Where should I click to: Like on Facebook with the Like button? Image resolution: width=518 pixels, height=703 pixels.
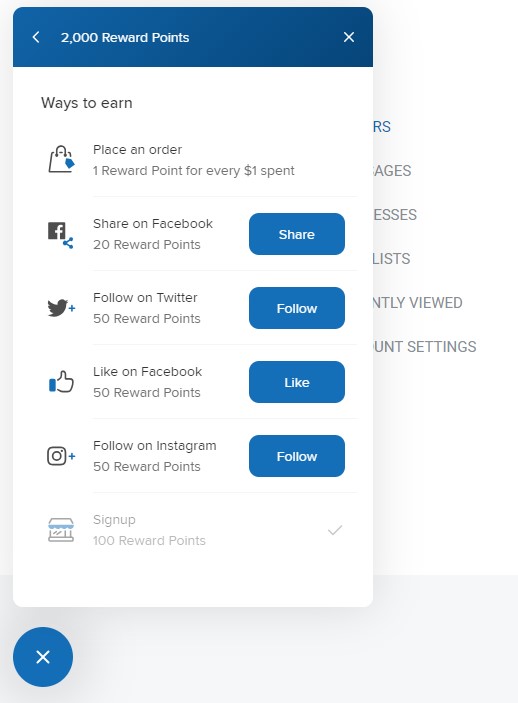tap(297, 382)
